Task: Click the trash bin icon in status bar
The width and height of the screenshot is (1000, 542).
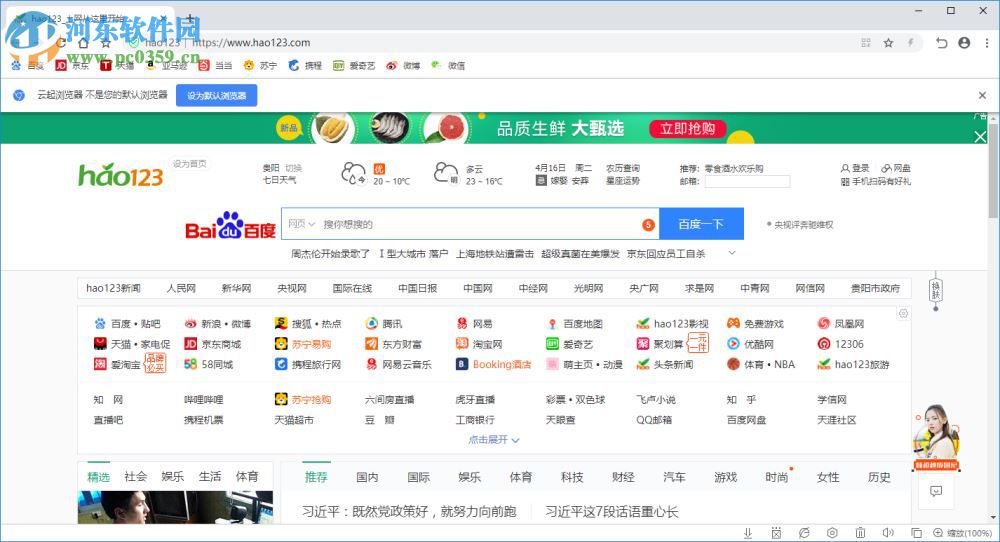Action: point(860,533)
